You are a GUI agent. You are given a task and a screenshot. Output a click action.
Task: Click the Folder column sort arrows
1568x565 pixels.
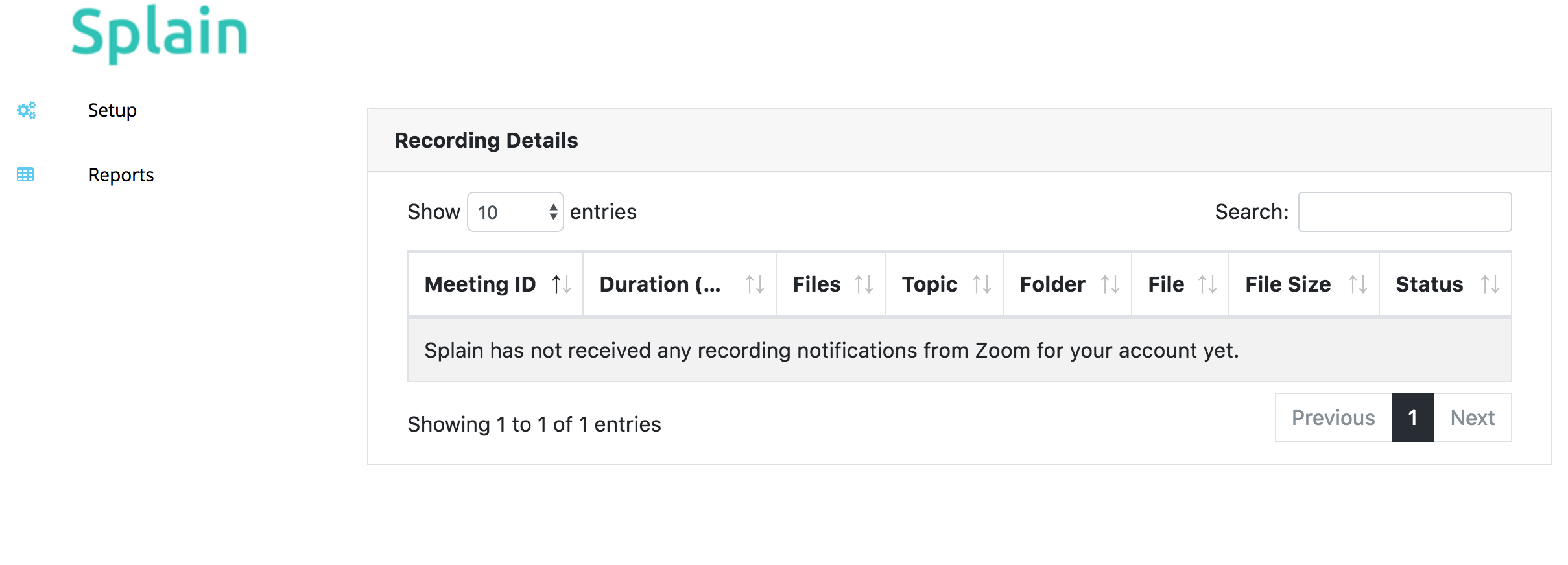click(x=1110, y=284)
